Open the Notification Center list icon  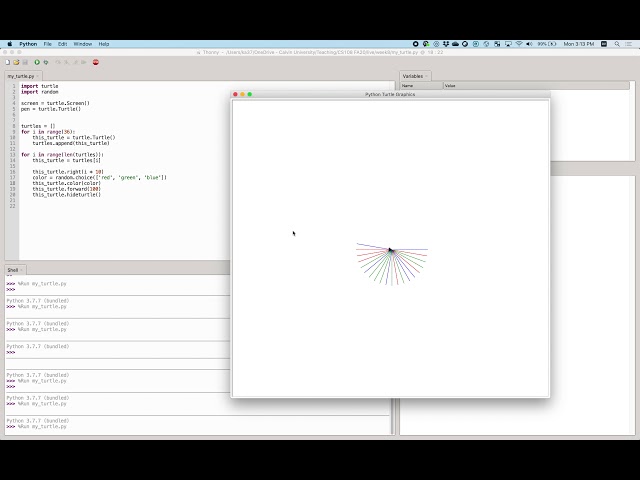point(629,44)
